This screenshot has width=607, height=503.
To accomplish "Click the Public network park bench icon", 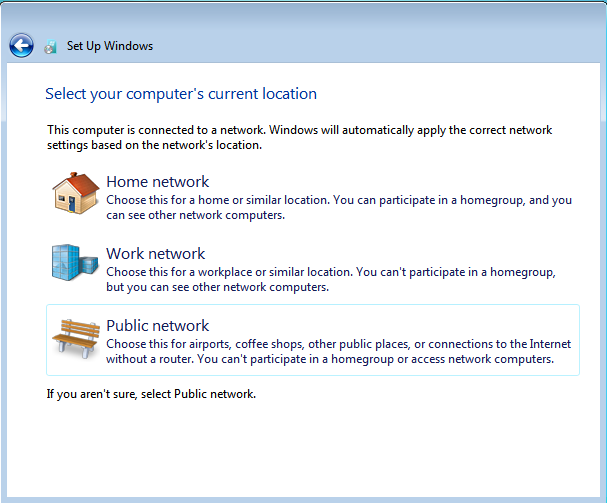I will click(x=76, y=338).
